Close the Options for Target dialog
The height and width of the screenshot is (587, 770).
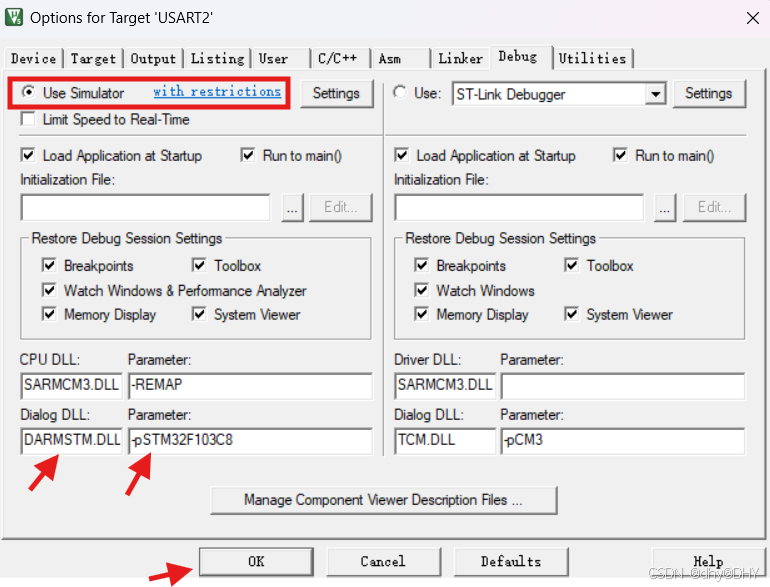coord(752,18)
